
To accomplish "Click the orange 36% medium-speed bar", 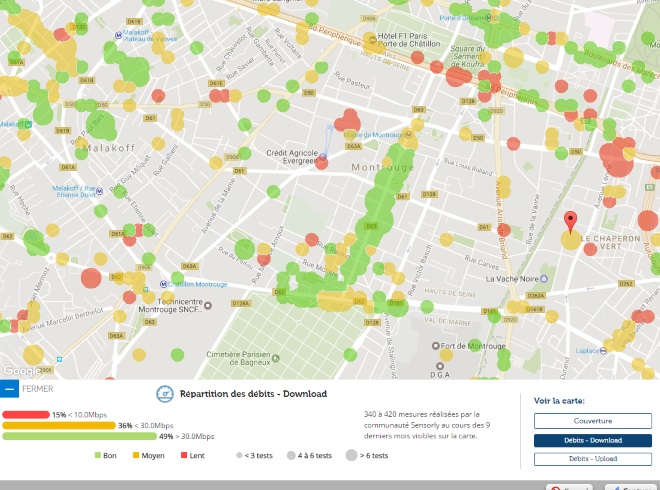I will pos(59,426).
